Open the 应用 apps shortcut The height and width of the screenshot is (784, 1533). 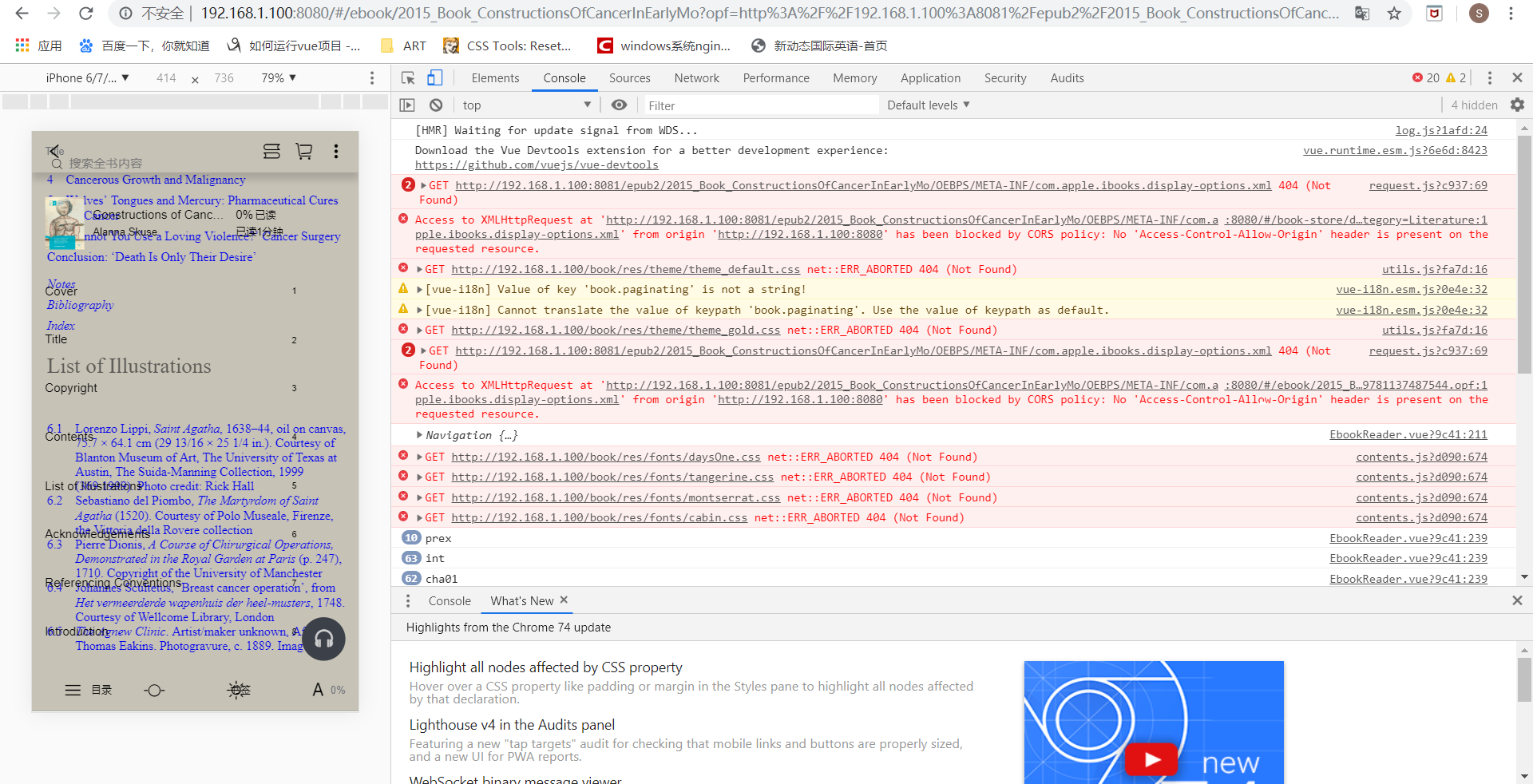[38, 46]
